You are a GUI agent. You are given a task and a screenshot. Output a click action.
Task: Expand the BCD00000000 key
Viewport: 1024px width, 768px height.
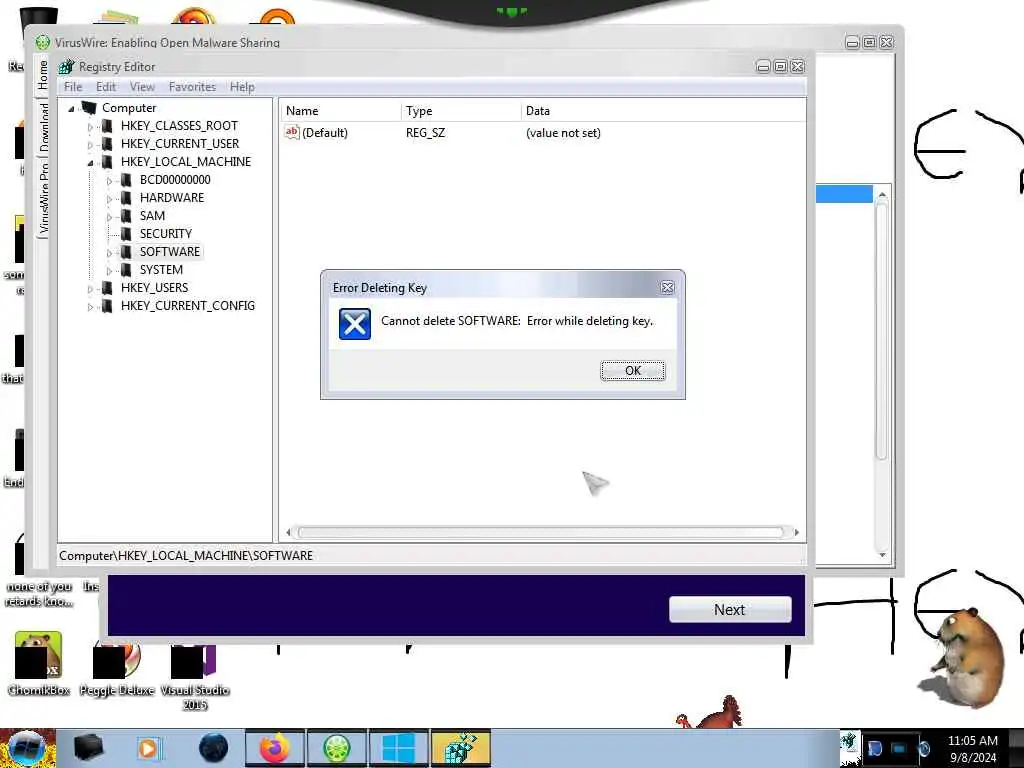[109, 180]
